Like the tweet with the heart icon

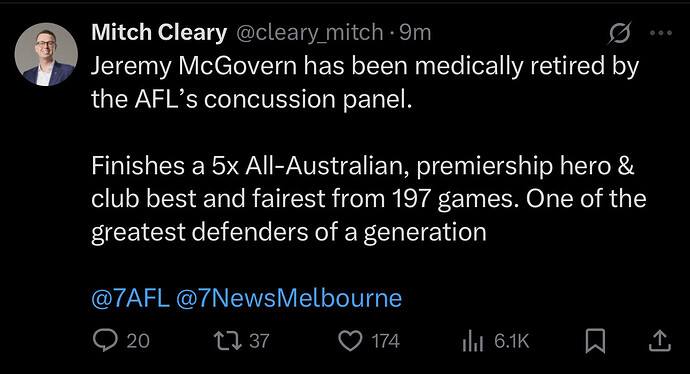[x=350, y=341]
